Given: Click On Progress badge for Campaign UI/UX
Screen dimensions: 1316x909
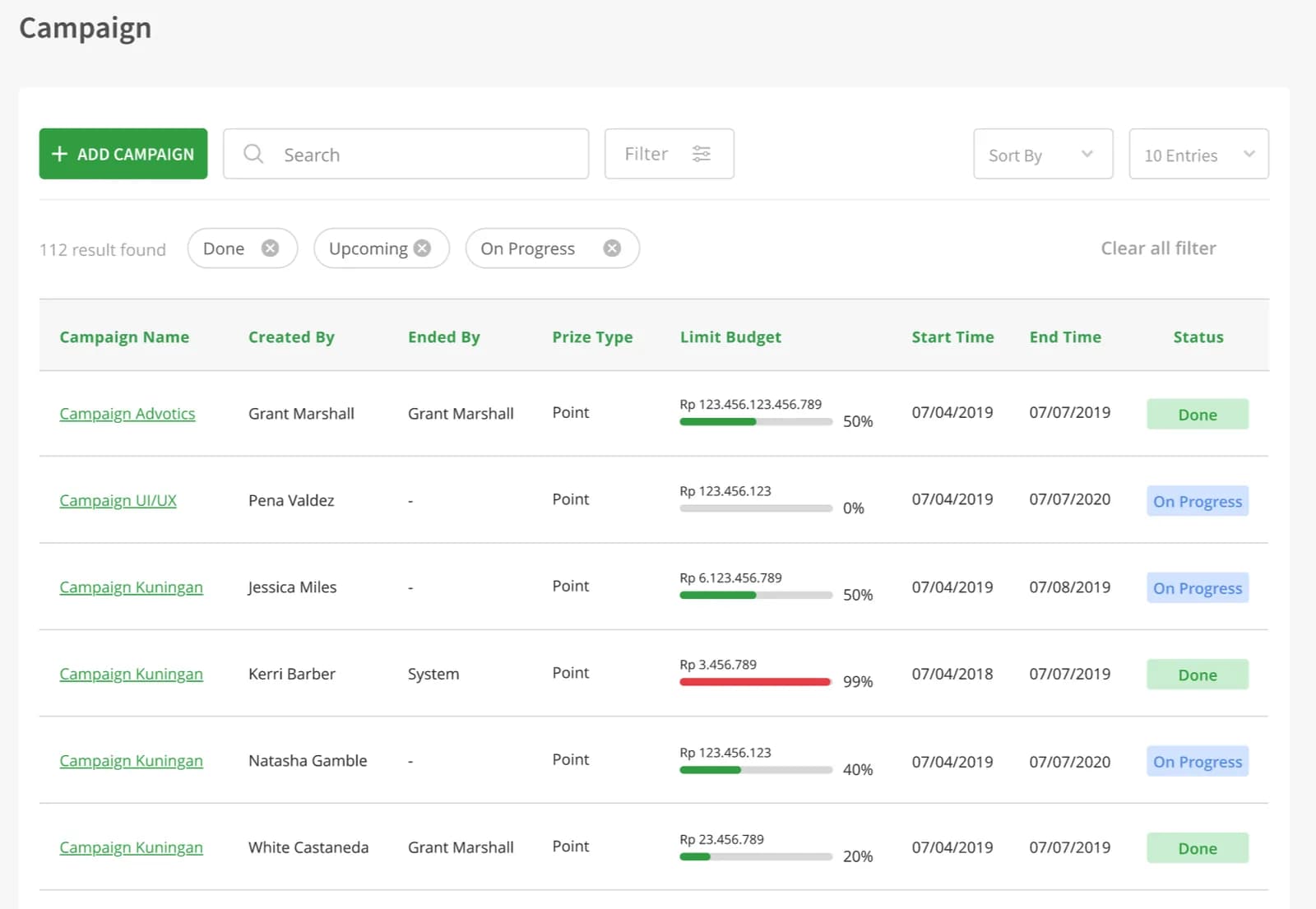Looking at the screenshot, I should tap(1198, 501).
